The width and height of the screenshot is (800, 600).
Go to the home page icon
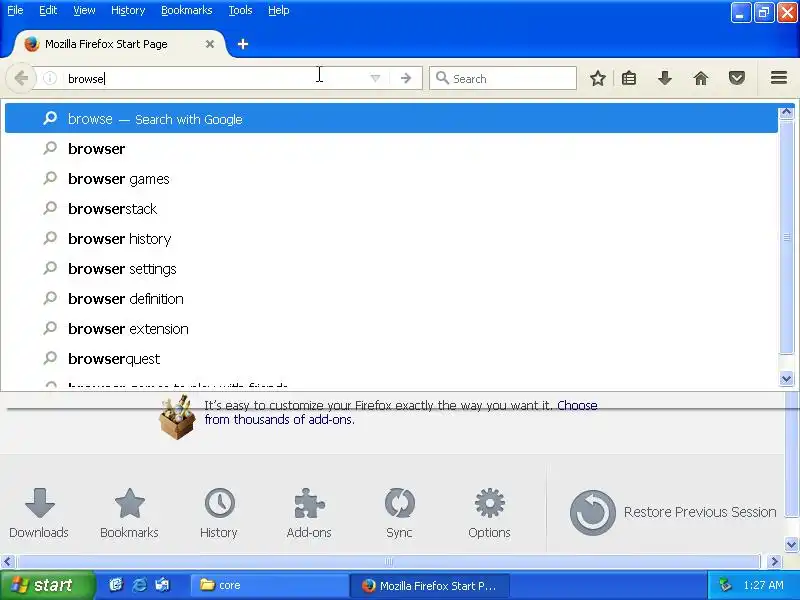[701, 79]
